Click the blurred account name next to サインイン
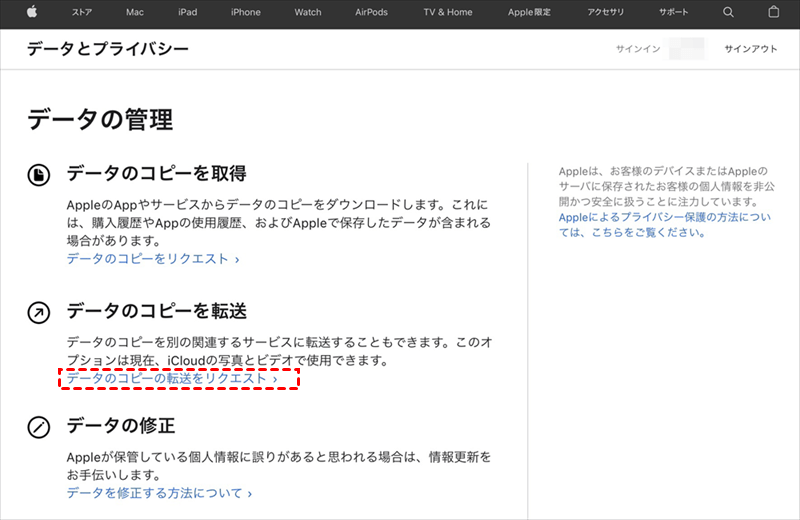The height and width of the screenshot is (520, 800). (686, 49)
